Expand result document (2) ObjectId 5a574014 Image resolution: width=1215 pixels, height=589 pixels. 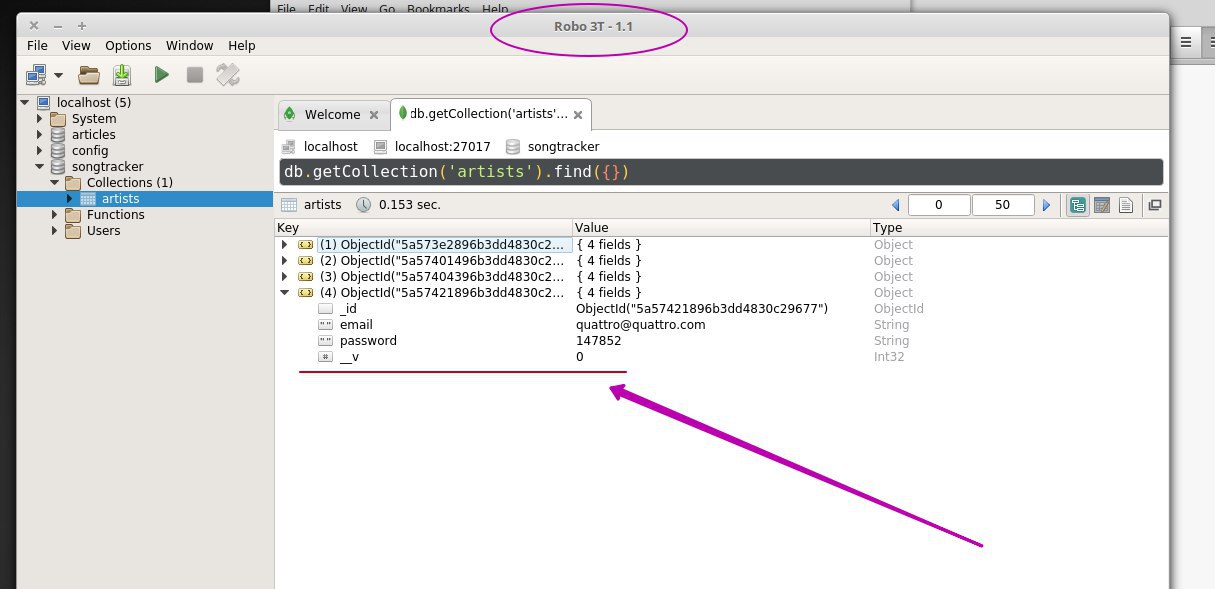285,260
